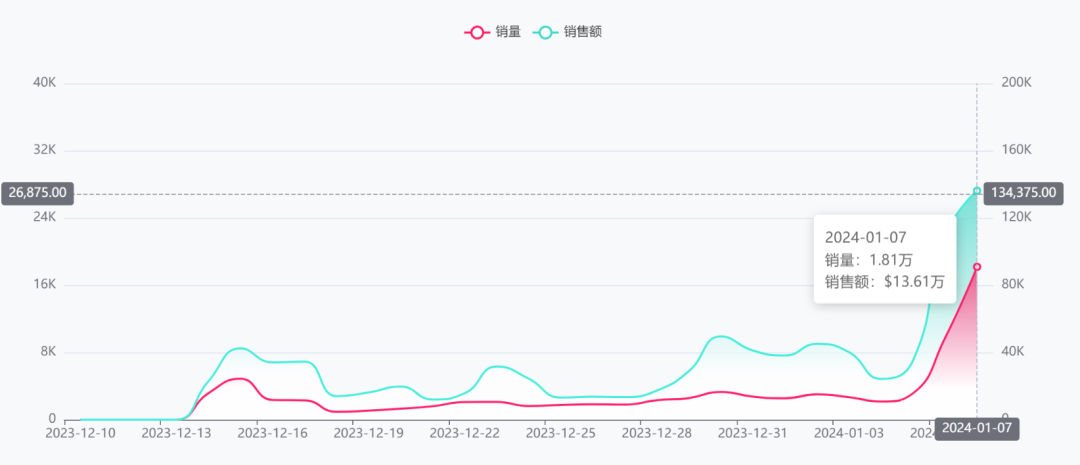The image size is (1080, 465).
Task: Click the 销售额 legend text label
Action: (582, 32)
